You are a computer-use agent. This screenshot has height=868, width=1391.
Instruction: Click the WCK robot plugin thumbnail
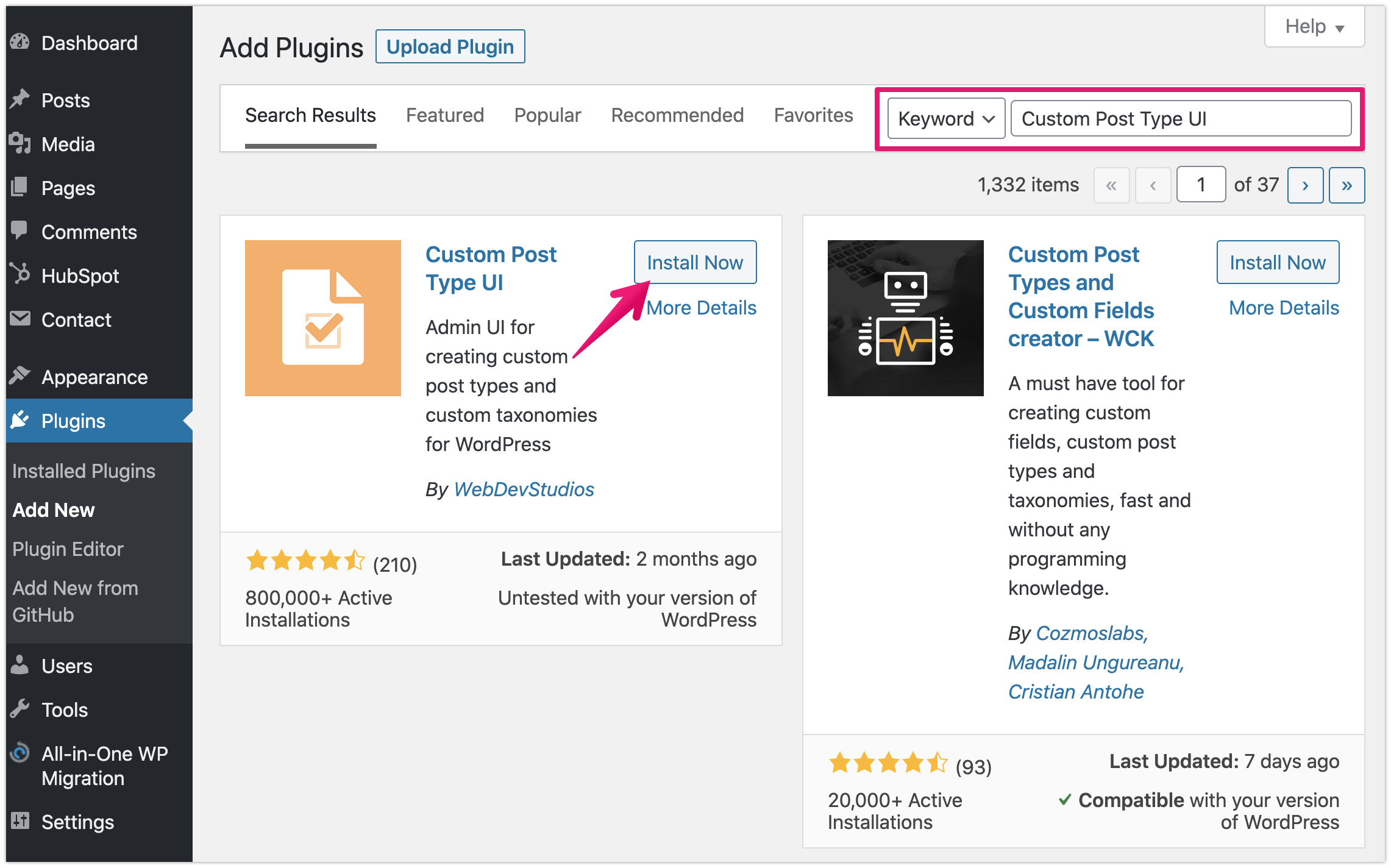[x=906, y=318]
